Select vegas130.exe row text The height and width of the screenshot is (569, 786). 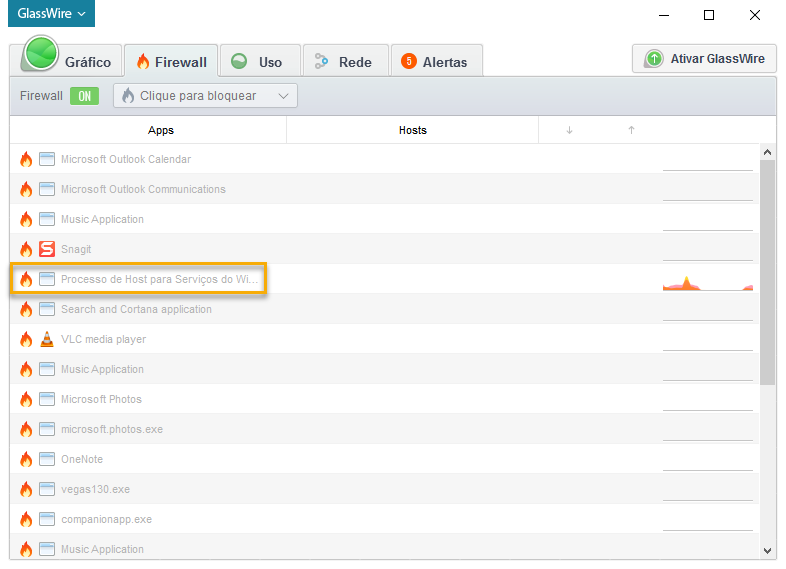click(95, 489)
